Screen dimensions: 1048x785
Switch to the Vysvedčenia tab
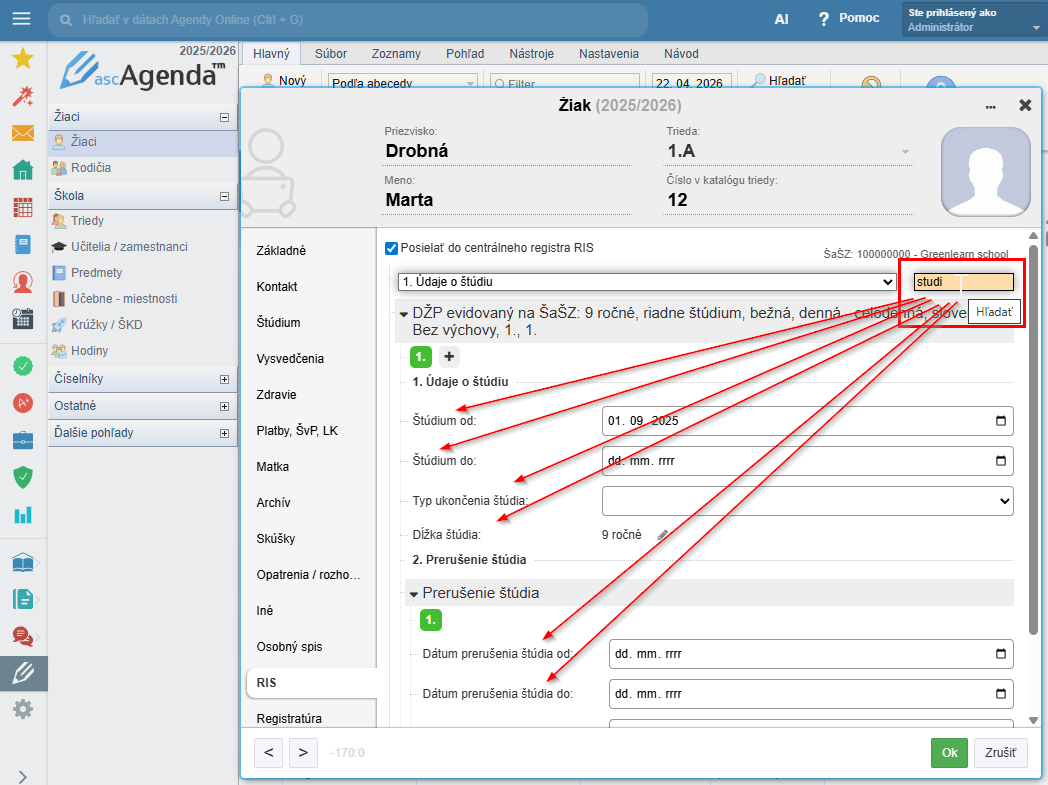pyautogui.click(x=290, y=359)
